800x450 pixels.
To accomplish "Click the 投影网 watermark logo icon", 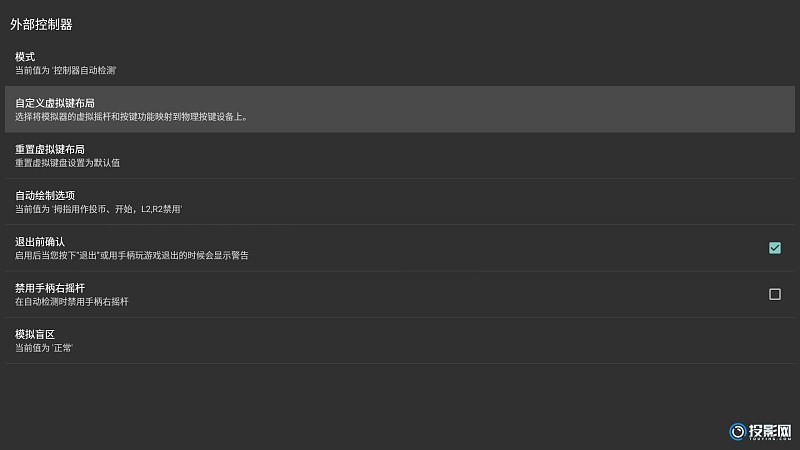I will [x=738, y=431].
